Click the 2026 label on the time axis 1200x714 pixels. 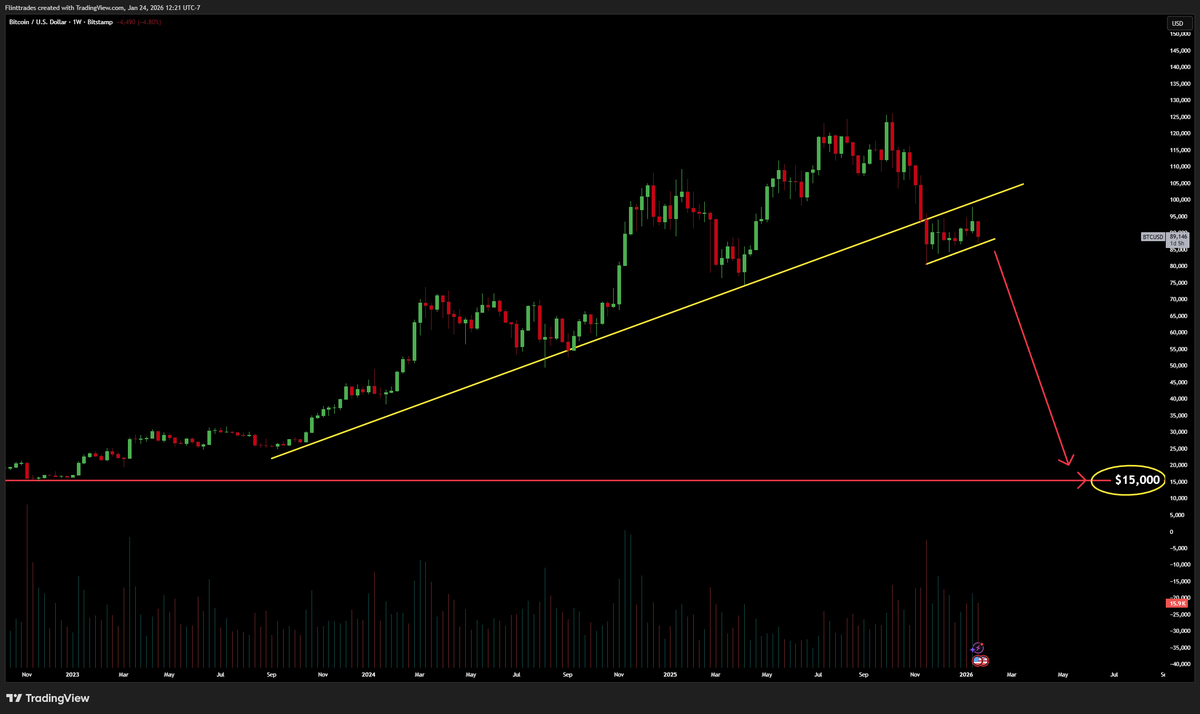(x=965, y=676)
